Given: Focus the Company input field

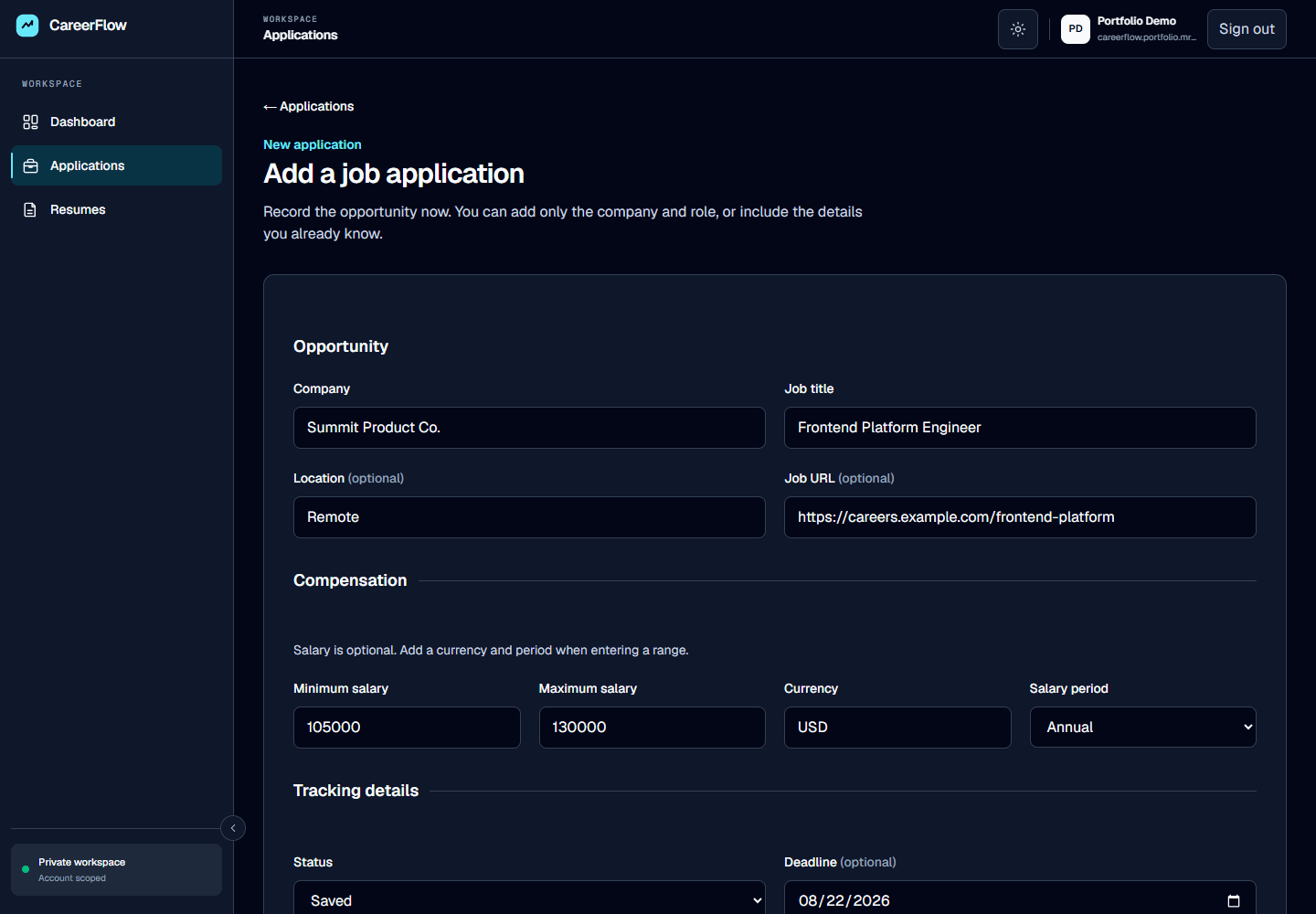Looking at the screenshot, I should (529, 428).
